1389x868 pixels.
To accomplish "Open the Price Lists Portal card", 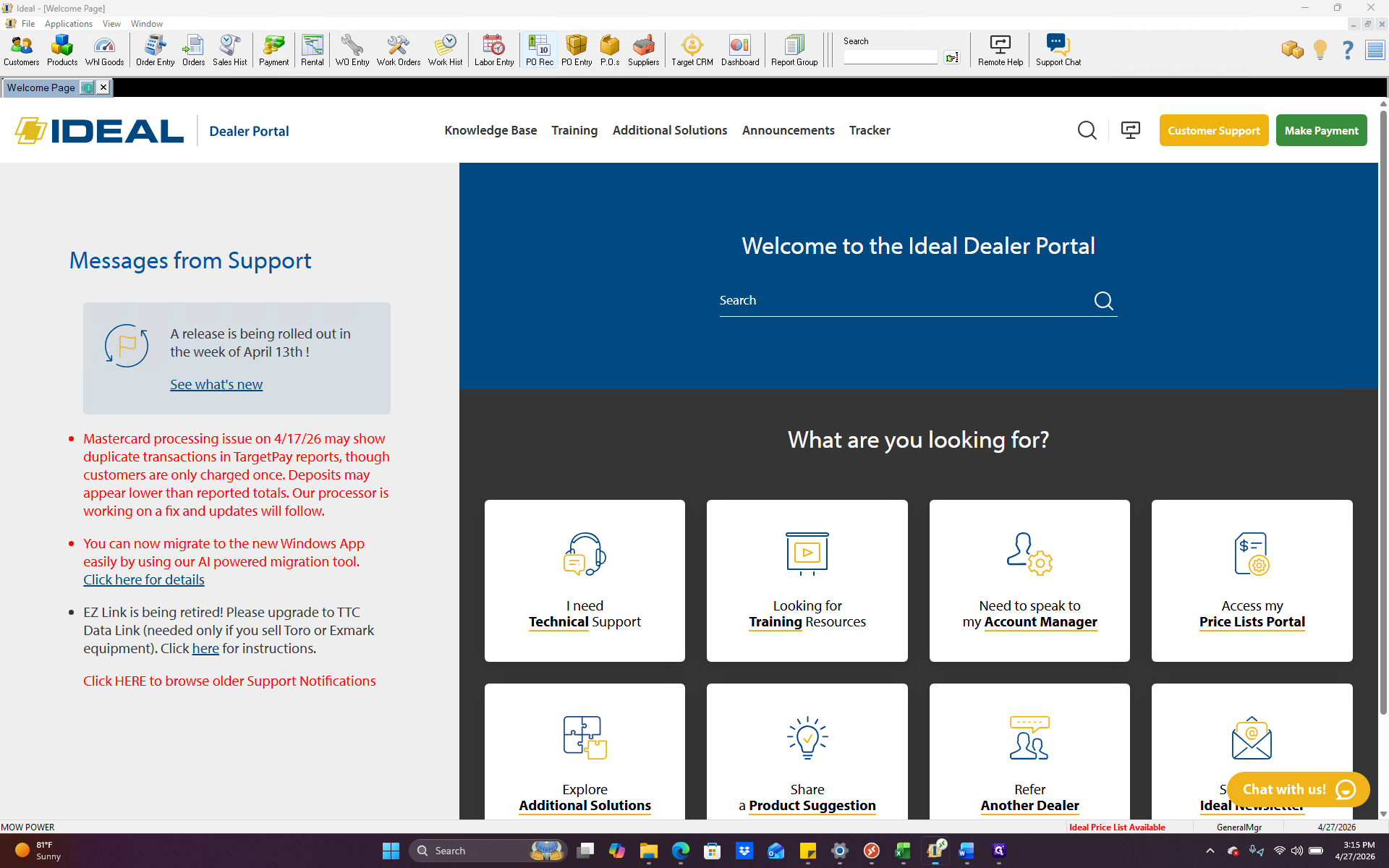I will pos(1252,580).
